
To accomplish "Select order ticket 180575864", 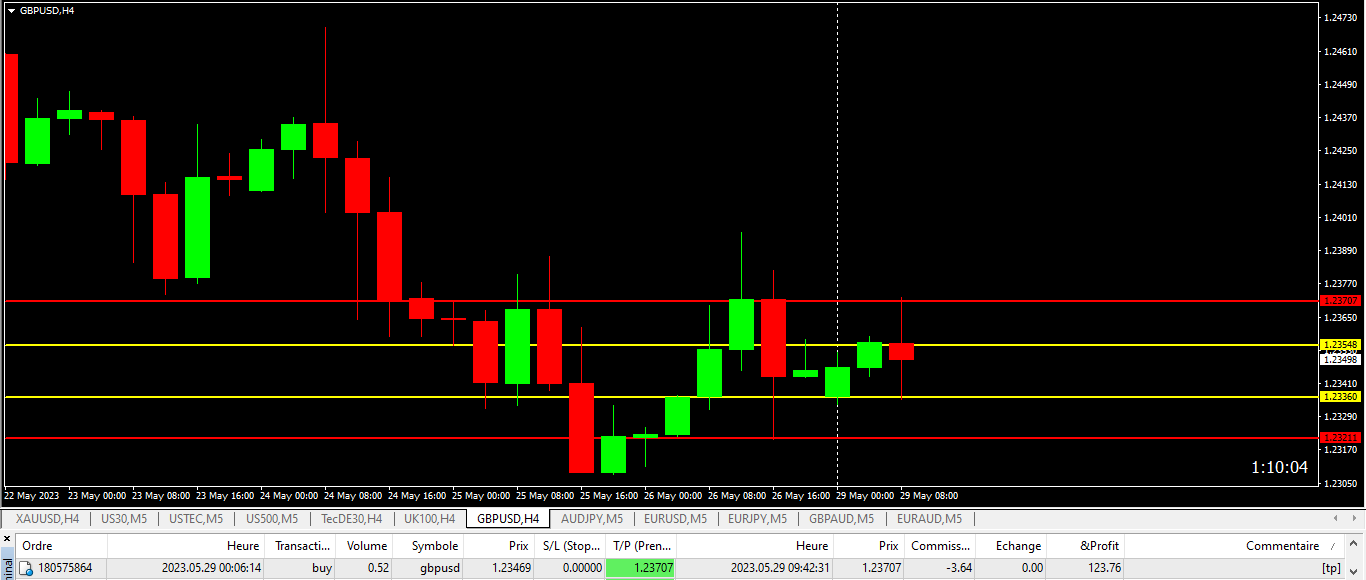I will [x=65, y=568].
